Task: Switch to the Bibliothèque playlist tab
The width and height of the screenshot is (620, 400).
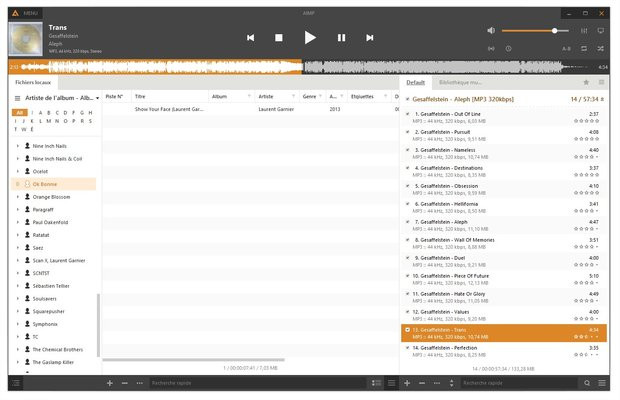Action: [x=460, y=82]
